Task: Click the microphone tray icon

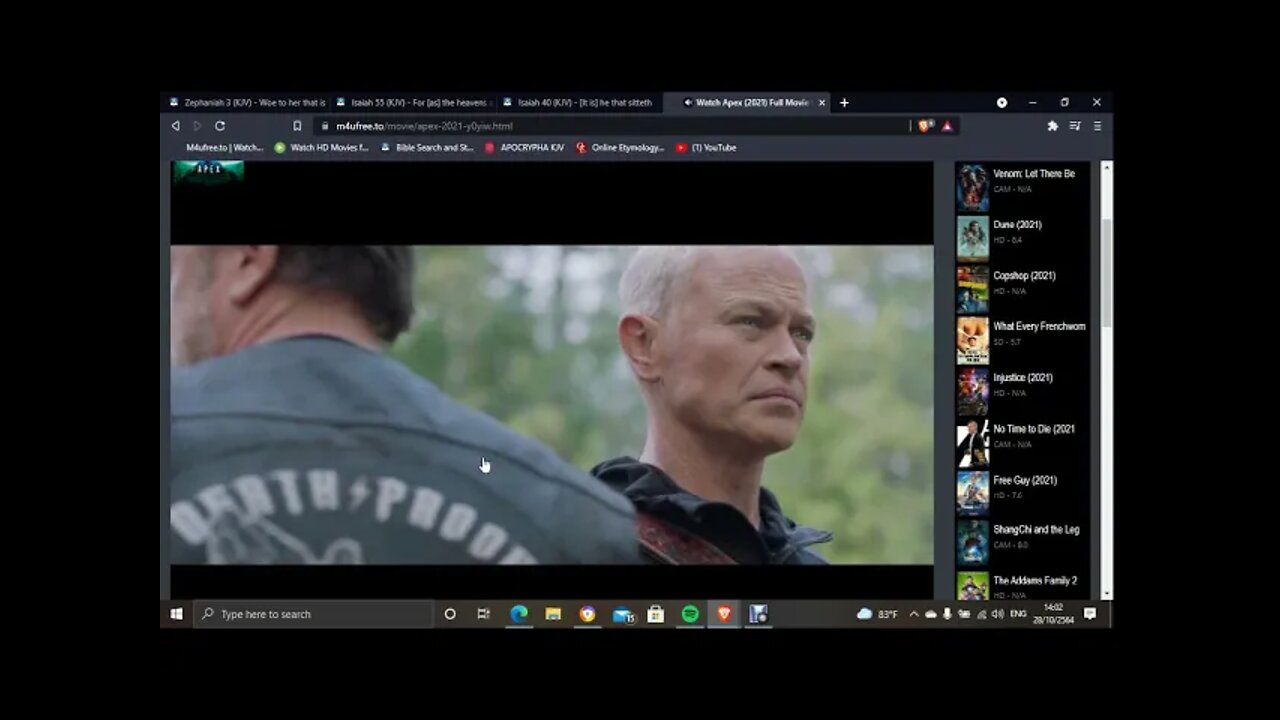Action: [947, 614]
